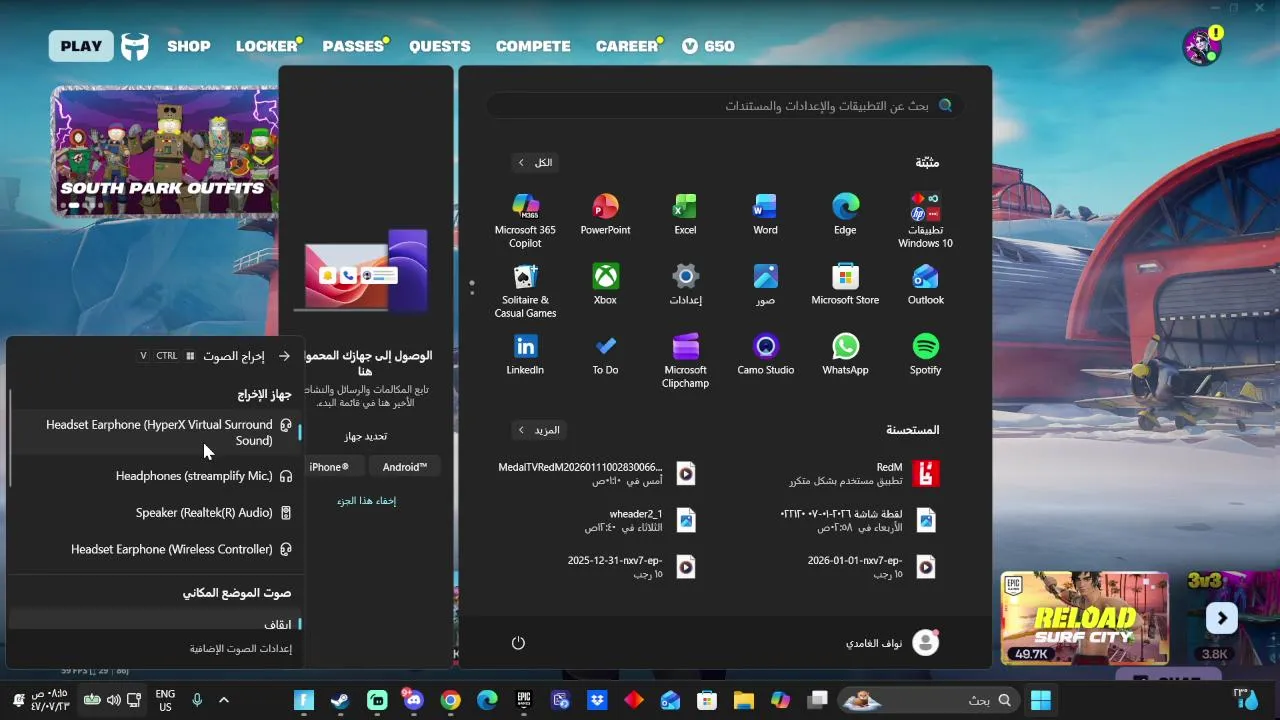Click the Windows Start button on taskbar
Screen dimensions: 1280x720
click(1040, 700)
